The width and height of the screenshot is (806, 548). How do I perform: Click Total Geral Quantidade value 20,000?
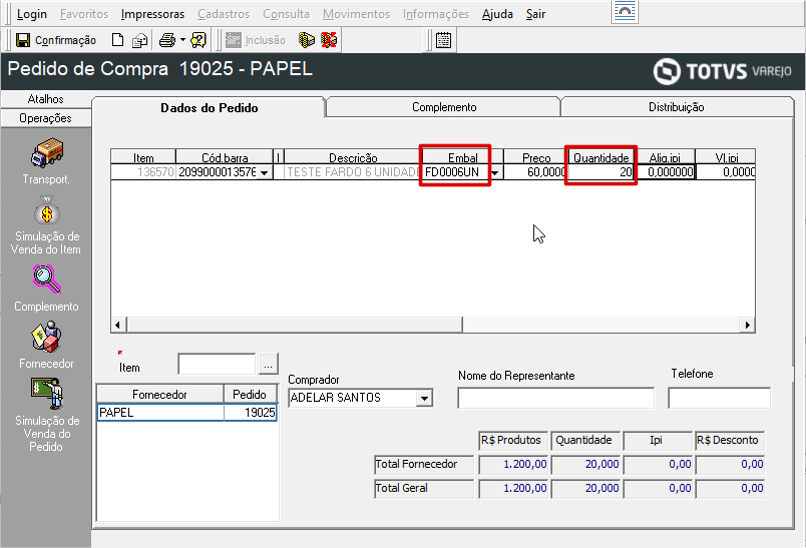(585, 488)
